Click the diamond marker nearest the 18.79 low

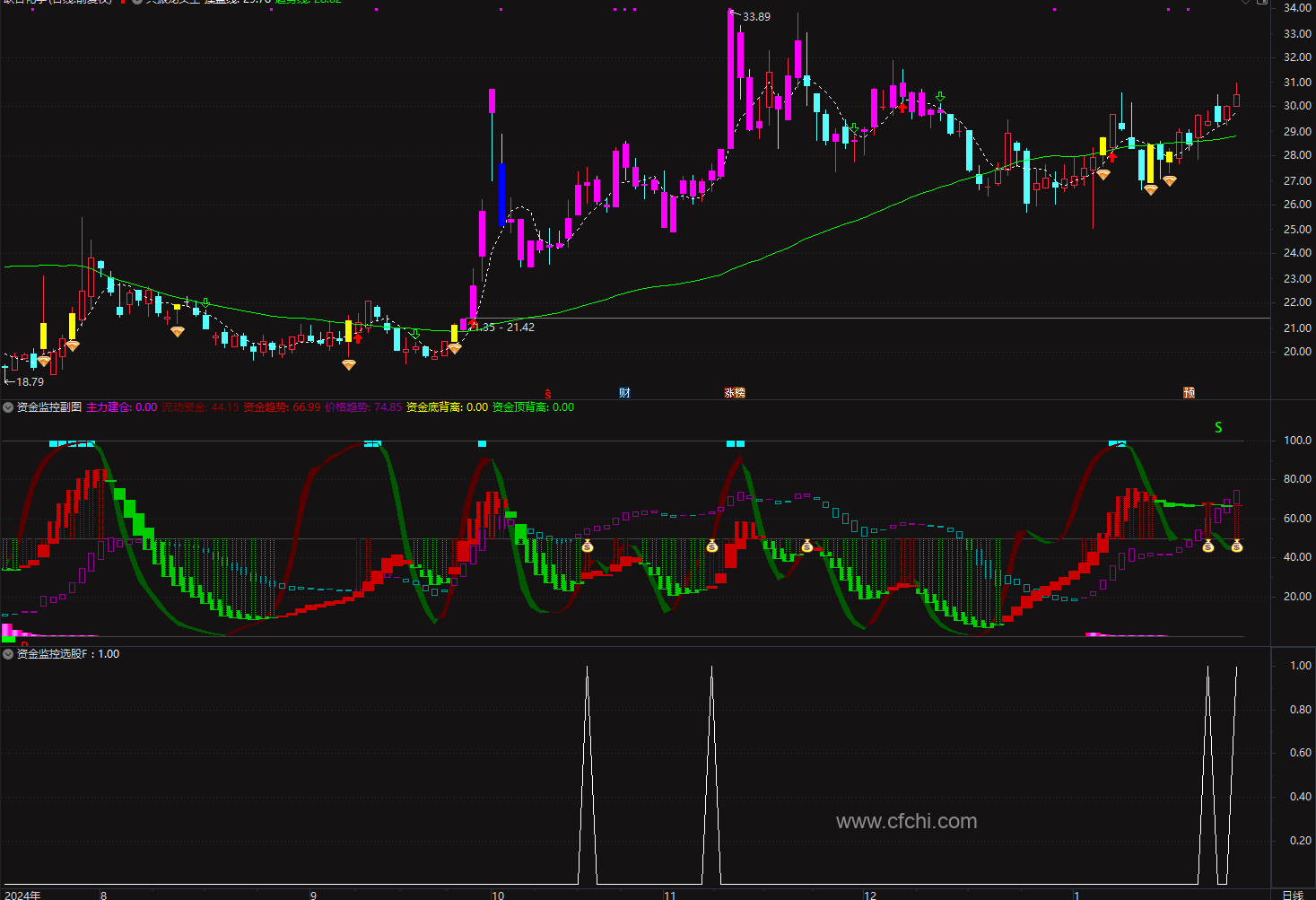[x=44, y=362]
